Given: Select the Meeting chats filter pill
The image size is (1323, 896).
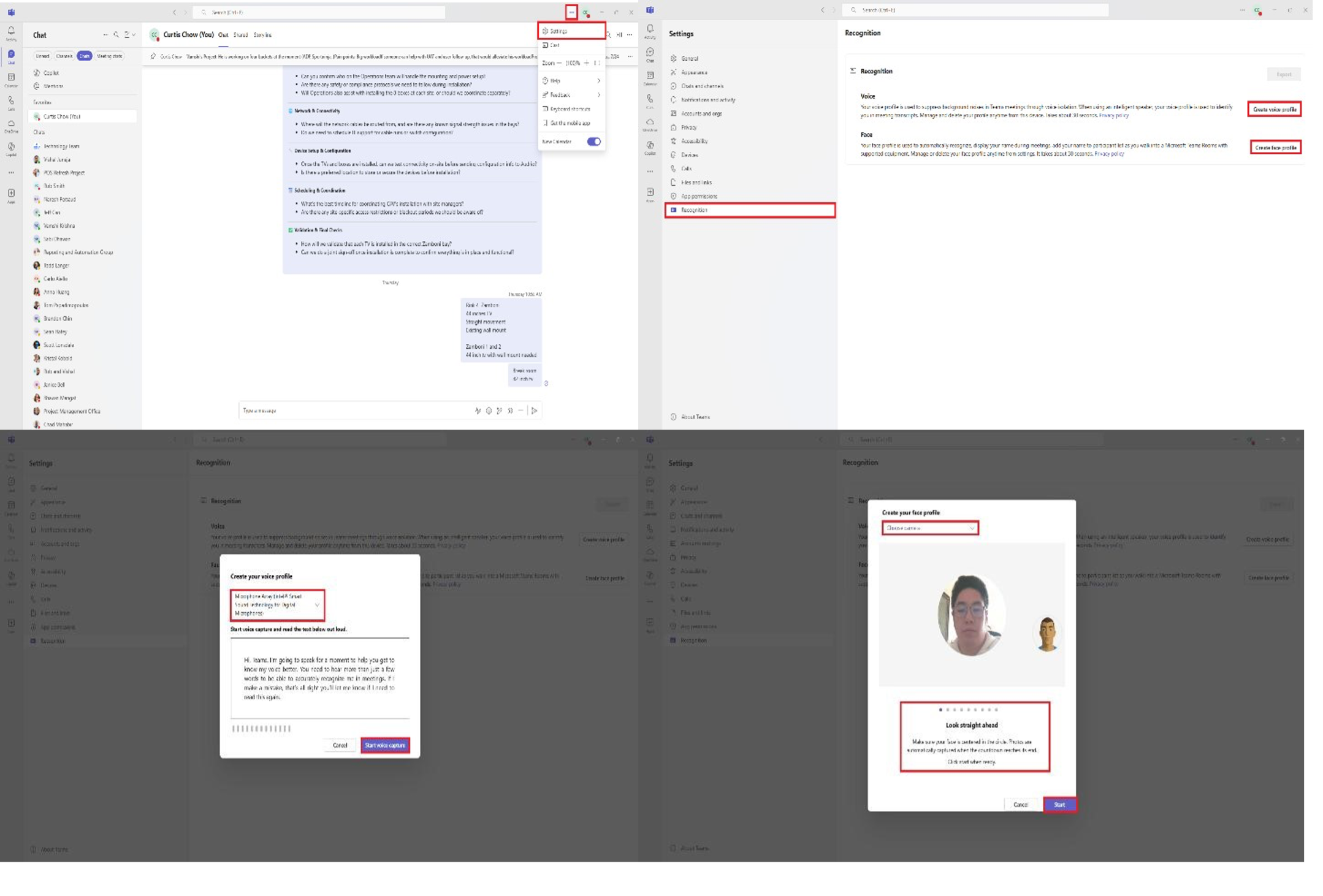Looking at the screenshot, I should click(110, 56).
